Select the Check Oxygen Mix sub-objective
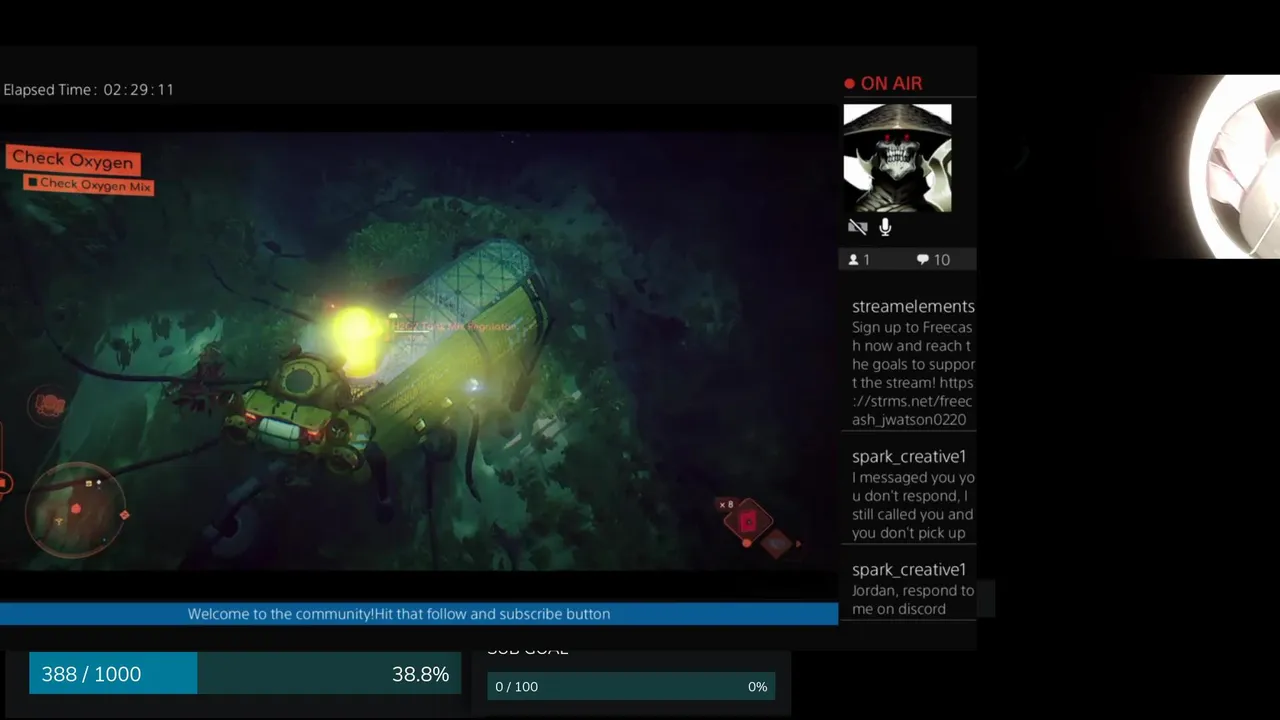 click(89, 184)
